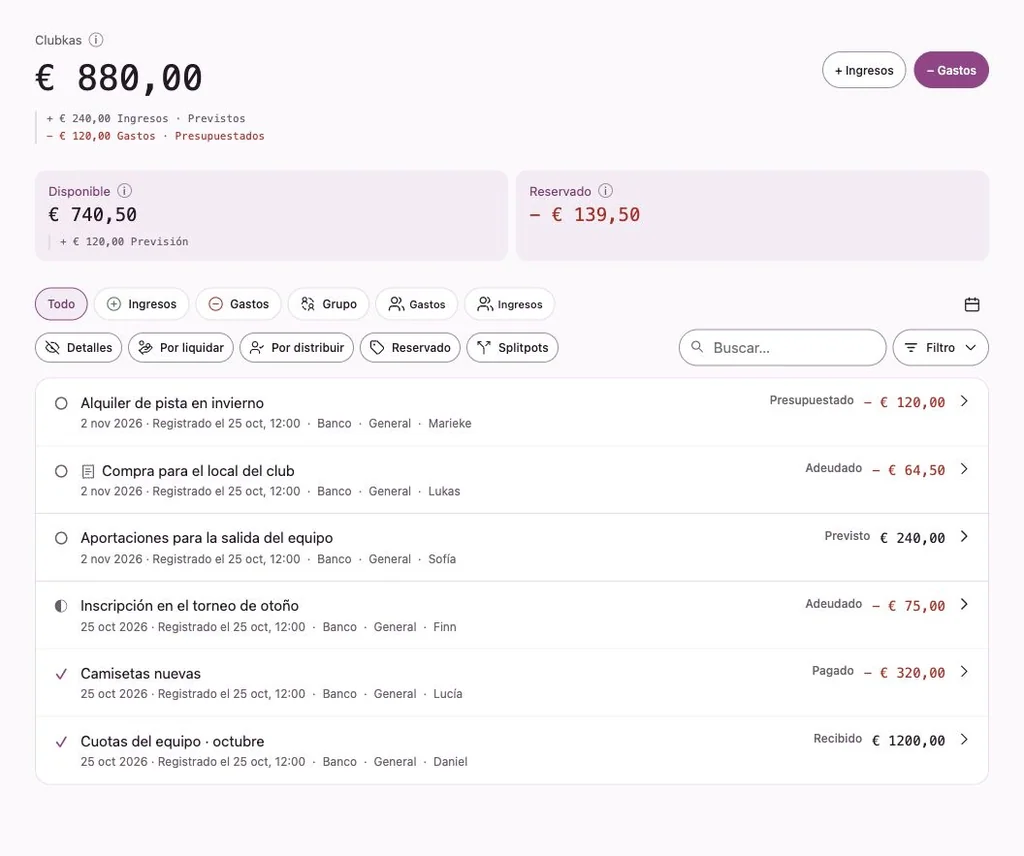Viewport: 1024px width, 856px height.
Task: Select the Gastos tab with minus icon
Action: click(238, 304)
